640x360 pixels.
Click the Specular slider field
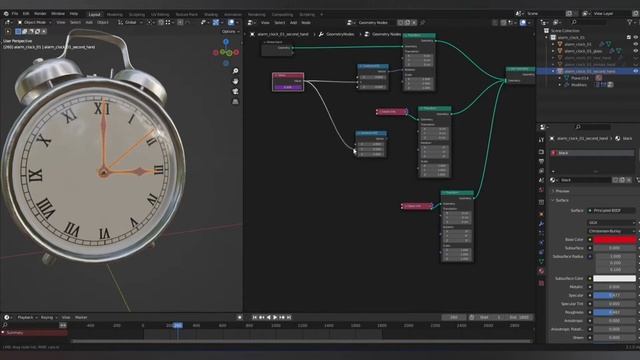click(x=615, y=295)
